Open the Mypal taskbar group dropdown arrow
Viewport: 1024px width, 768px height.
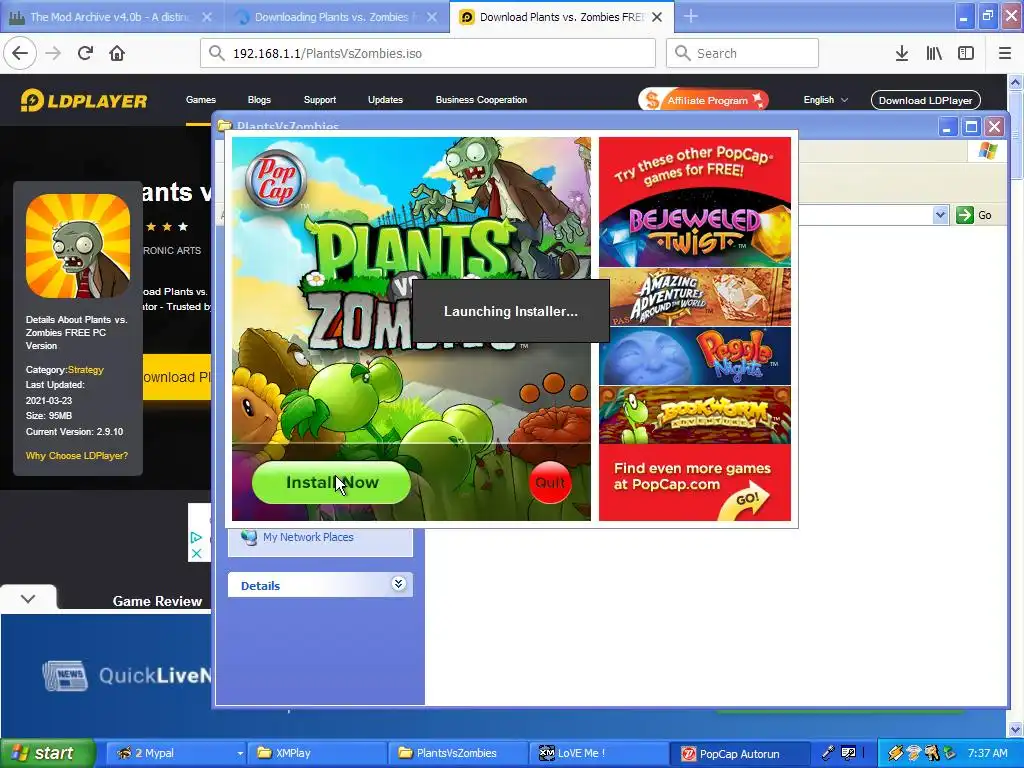click(x=240, y=754)
